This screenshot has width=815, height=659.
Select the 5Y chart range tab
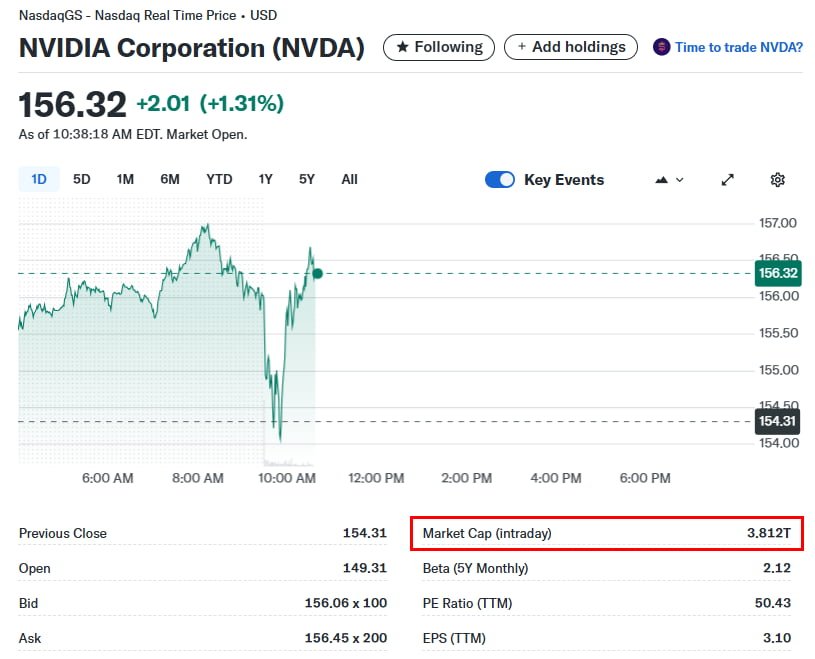[307, 179]
